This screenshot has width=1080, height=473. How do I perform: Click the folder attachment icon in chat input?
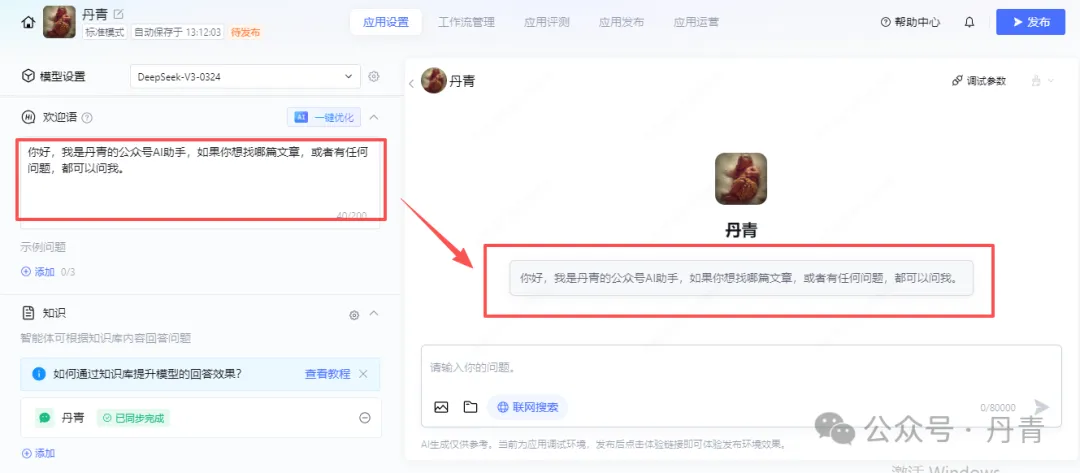470,407
